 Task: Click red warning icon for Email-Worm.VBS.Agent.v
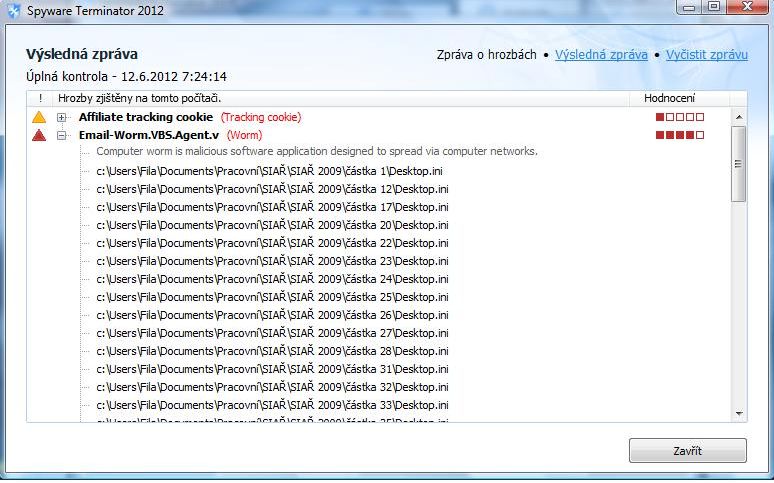[x=39, y=135]
